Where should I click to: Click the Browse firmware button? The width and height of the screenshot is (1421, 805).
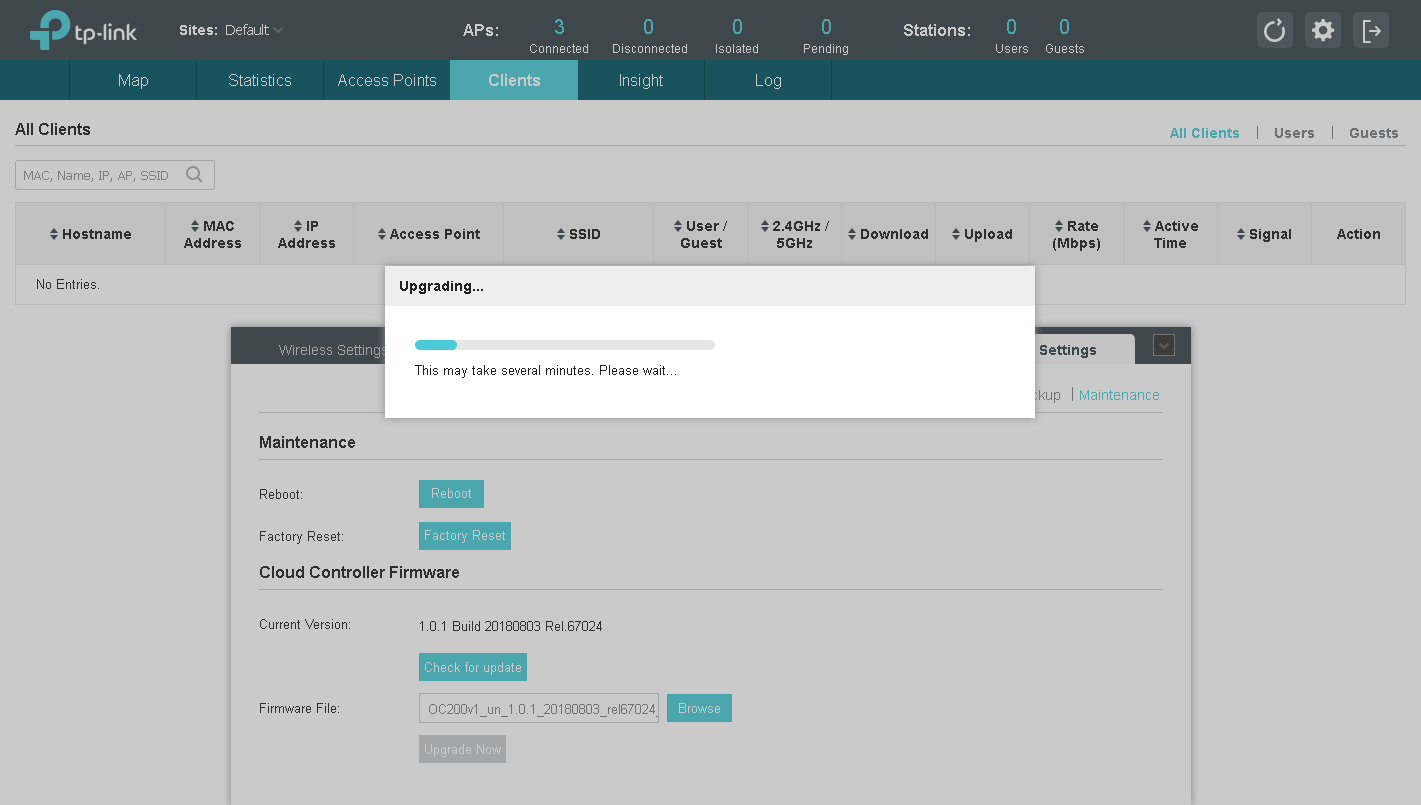[699, 708]
